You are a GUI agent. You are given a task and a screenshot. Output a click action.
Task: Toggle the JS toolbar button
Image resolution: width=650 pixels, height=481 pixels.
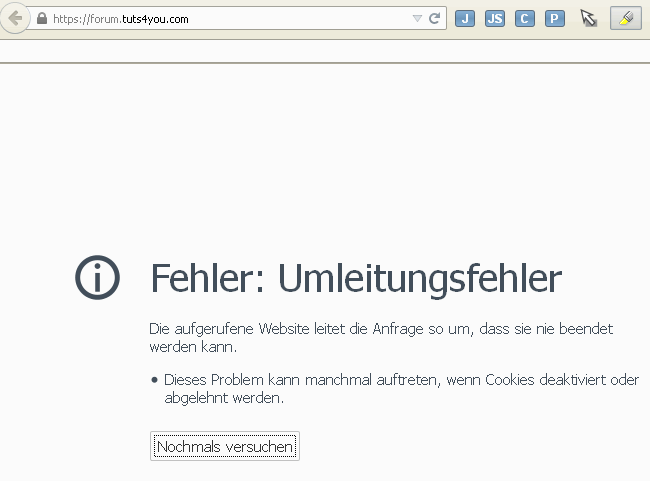coord(495,19)
